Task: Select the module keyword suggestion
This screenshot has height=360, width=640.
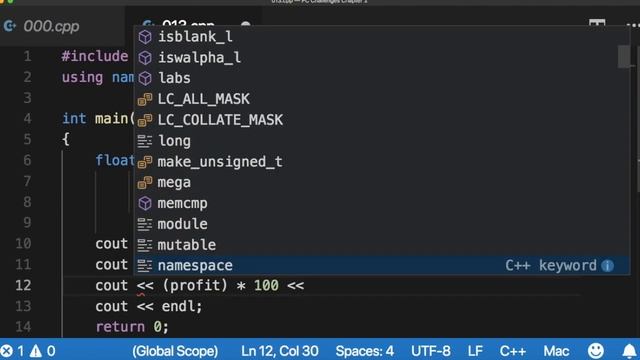Action: coord(382,224)
